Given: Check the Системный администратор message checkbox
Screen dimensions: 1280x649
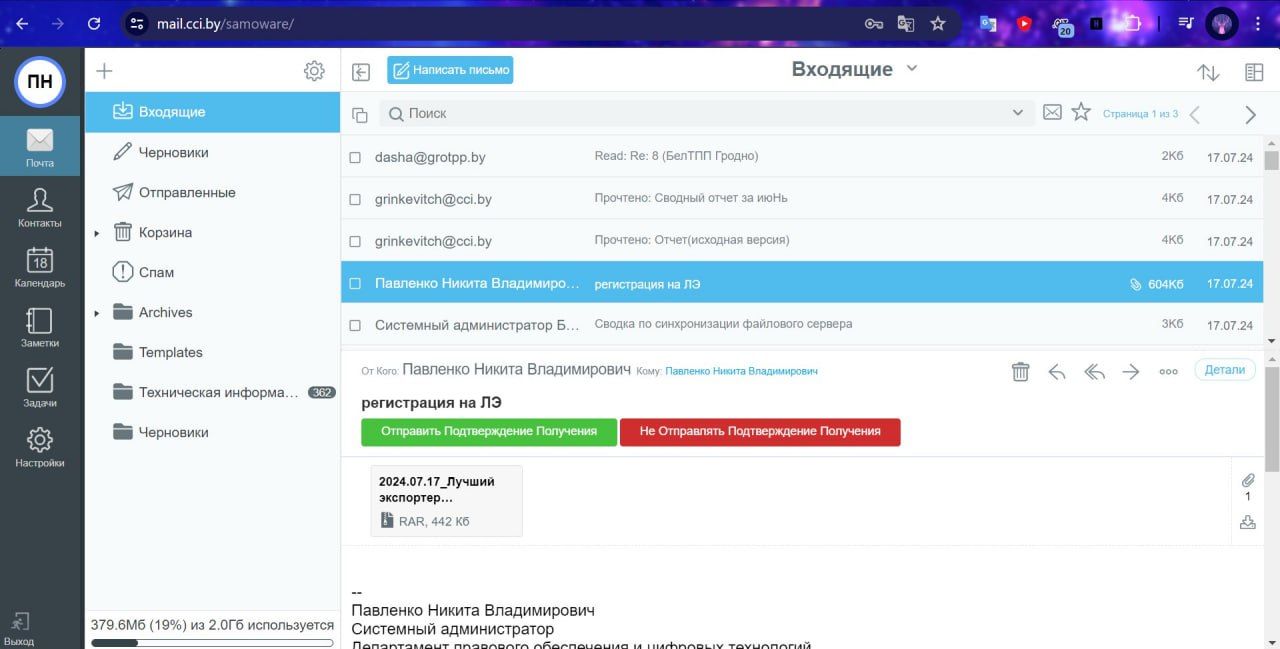Looking at the screenshot, I should (355, 326).
